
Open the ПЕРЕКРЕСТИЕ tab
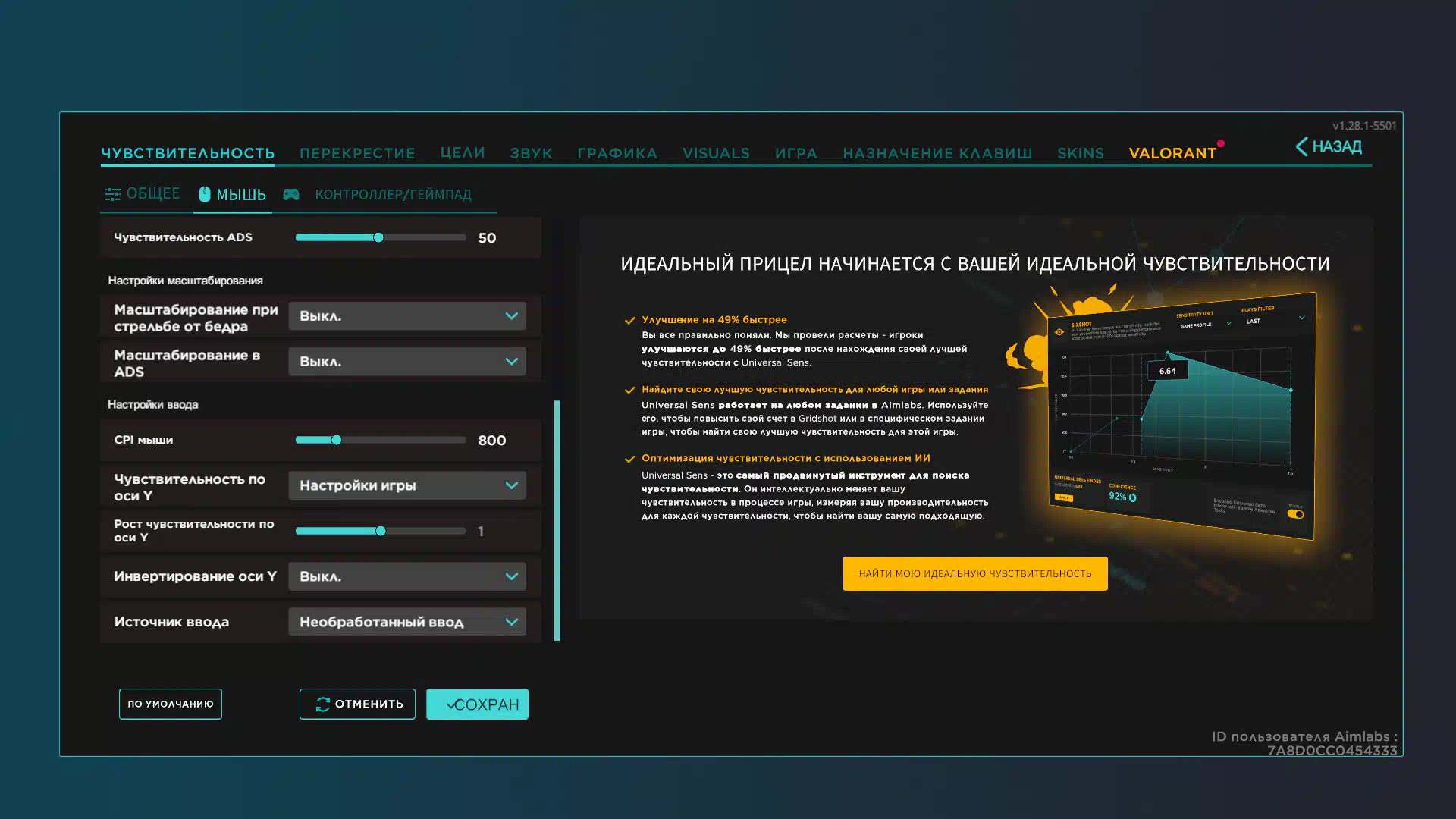357,153
